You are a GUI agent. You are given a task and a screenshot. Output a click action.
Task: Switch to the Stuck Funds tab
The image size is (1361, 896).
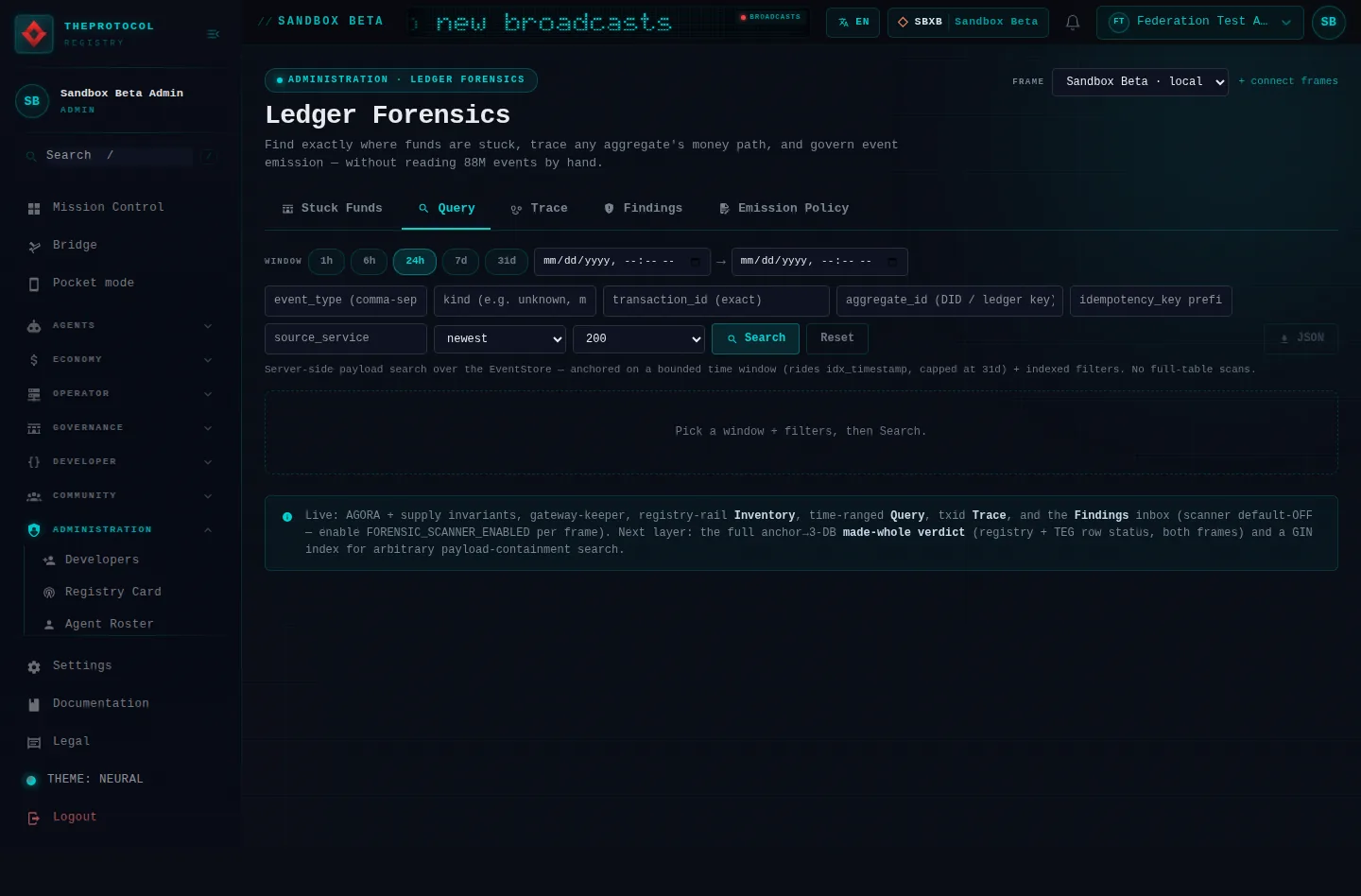click(x=333, y=209)
